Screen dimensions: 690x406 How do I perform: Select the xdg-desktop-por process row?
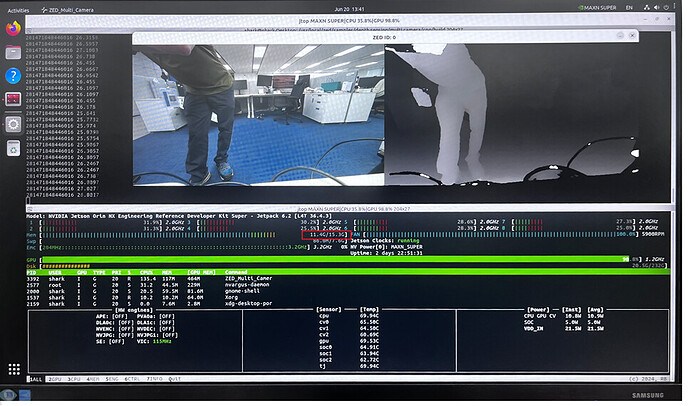[348, 304]
